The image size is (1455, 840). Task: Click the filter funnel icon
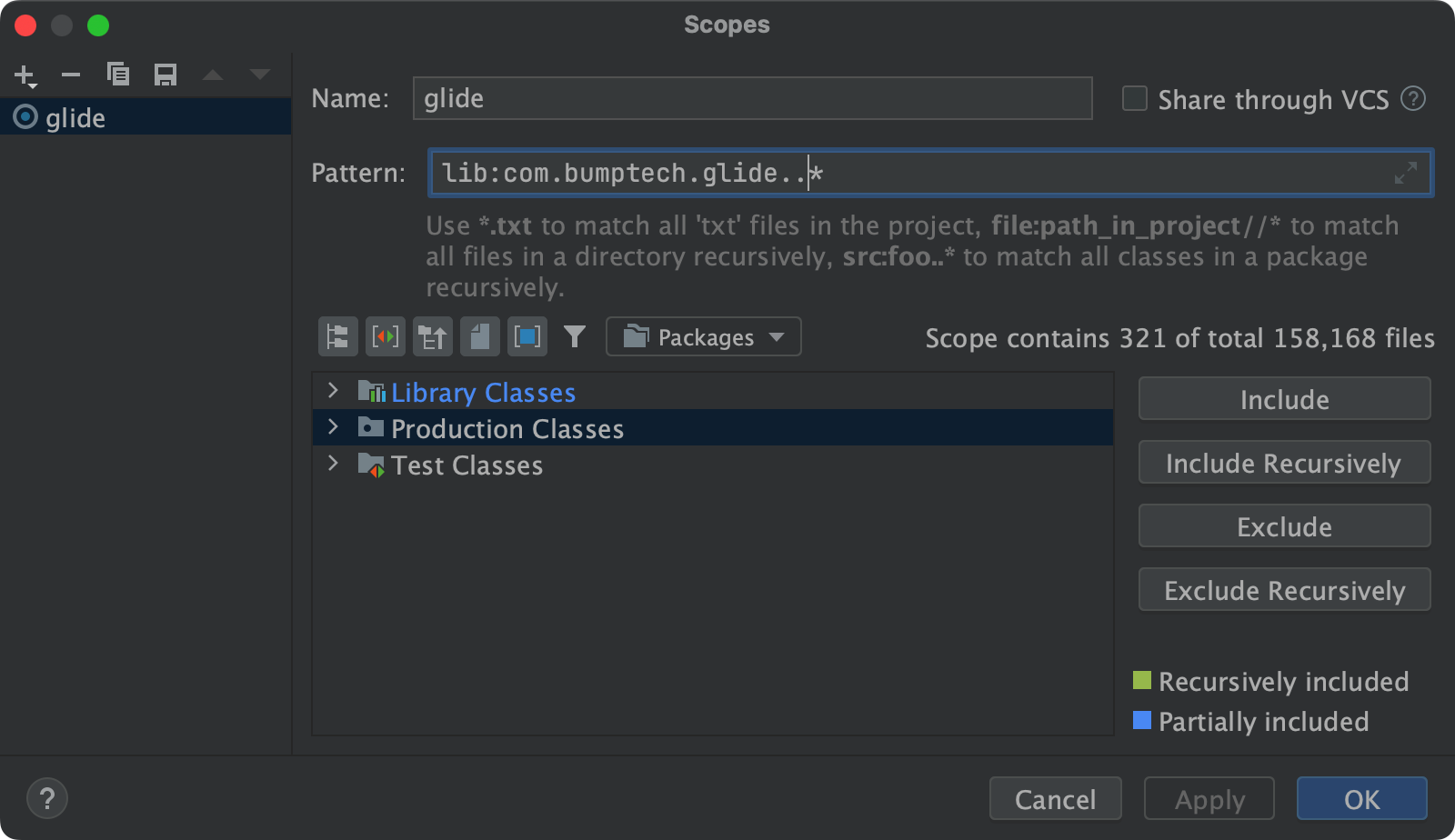[x=575, y=337]
